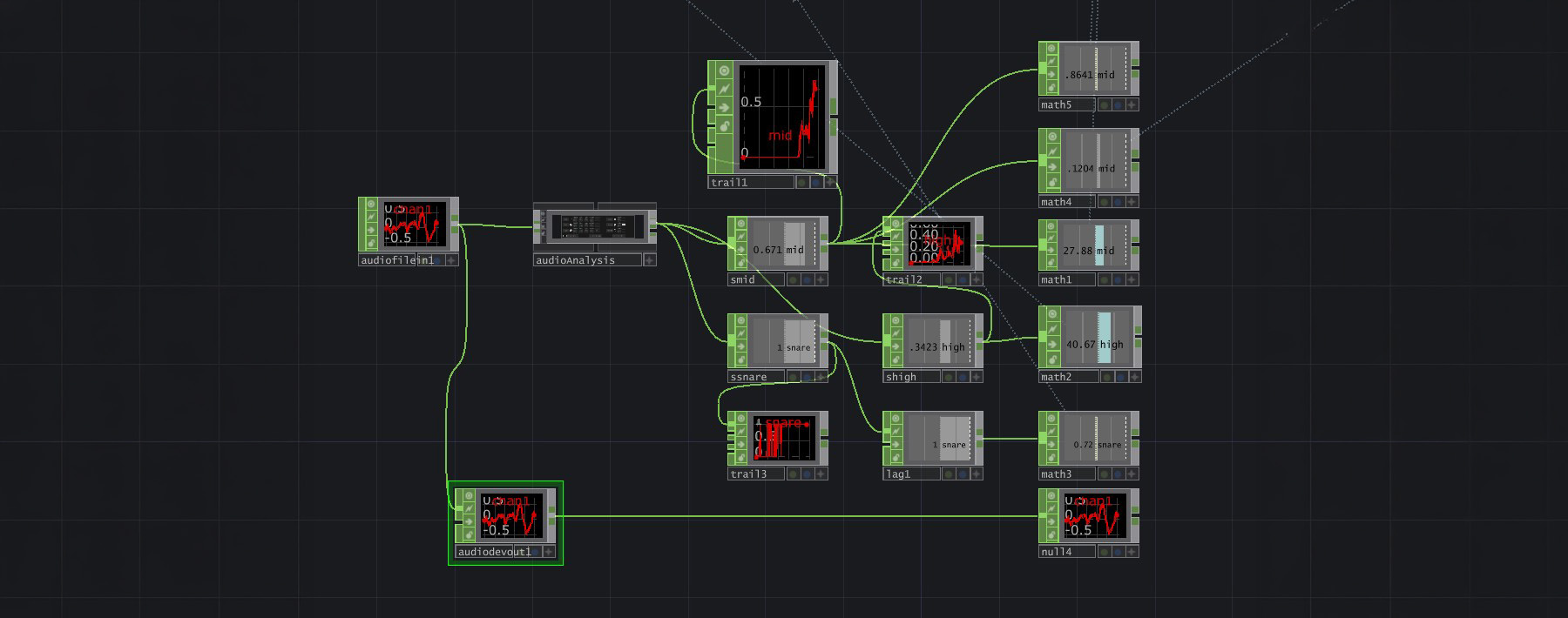
Task: Select the trail2 graph viewer
Action: (x=939, y=244)
